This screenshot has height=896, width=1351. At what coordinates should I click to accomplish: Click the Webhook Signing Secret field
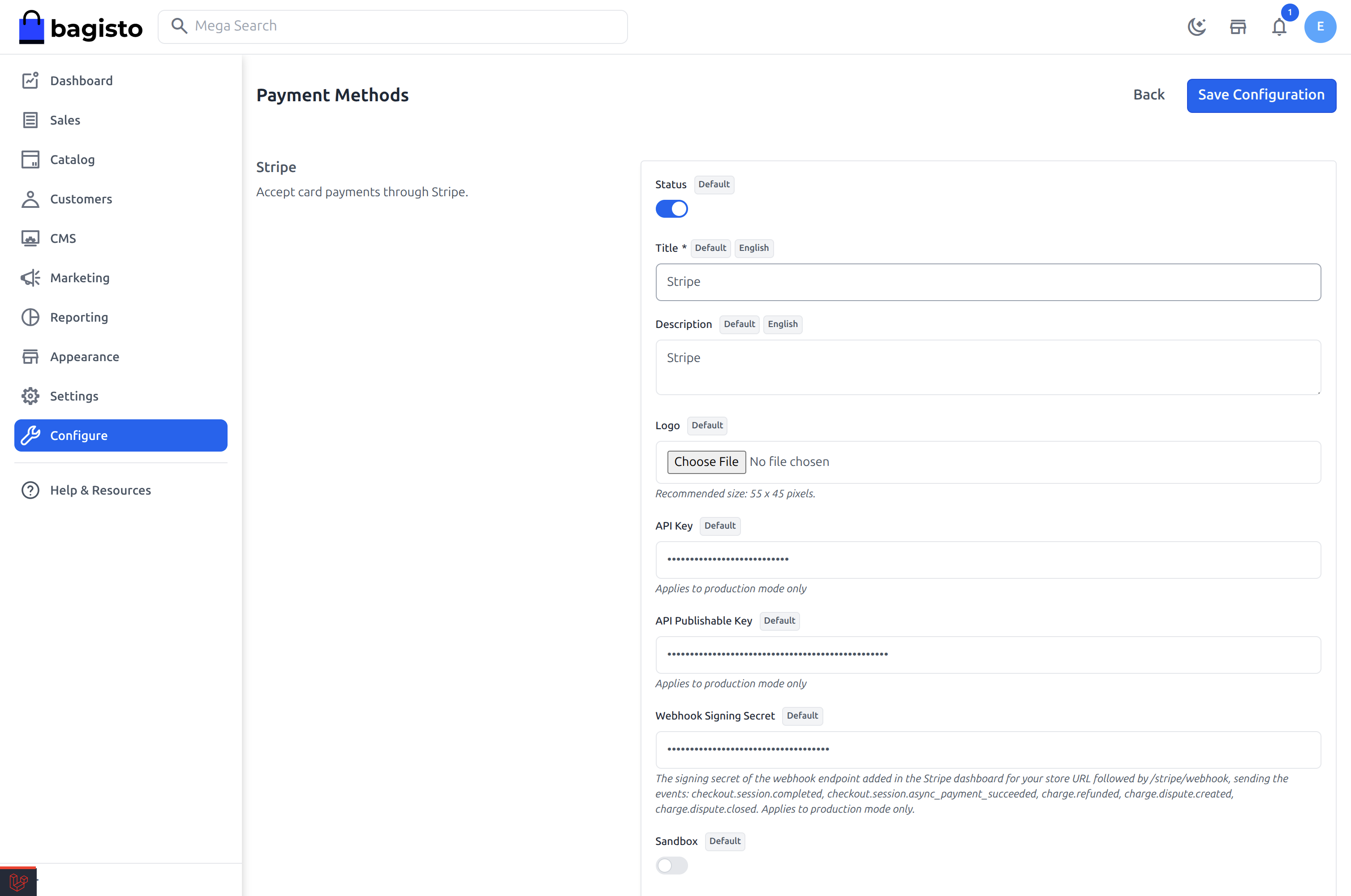coord(988,749)
